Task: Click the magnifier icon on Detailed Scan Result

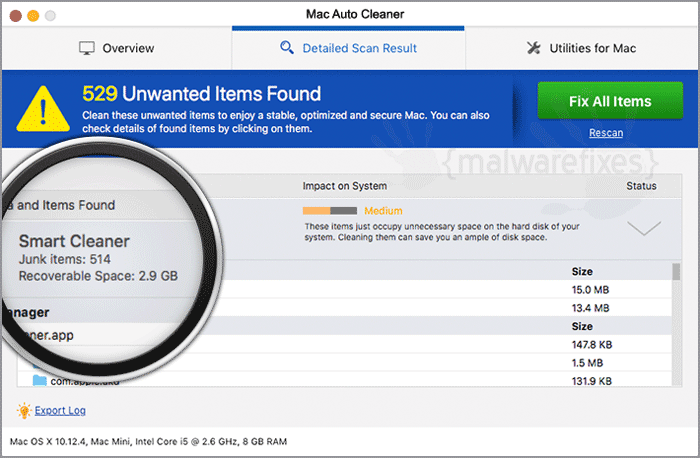Action: [287, 47]
